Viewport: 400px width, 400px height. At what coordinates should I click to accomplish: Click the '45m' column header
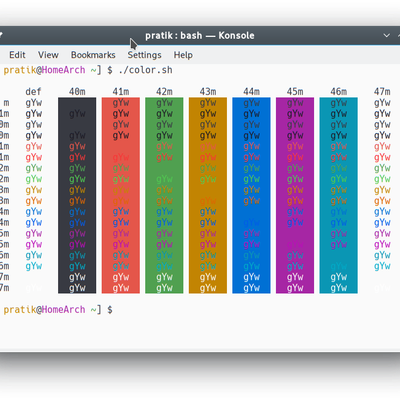point(295,91)
